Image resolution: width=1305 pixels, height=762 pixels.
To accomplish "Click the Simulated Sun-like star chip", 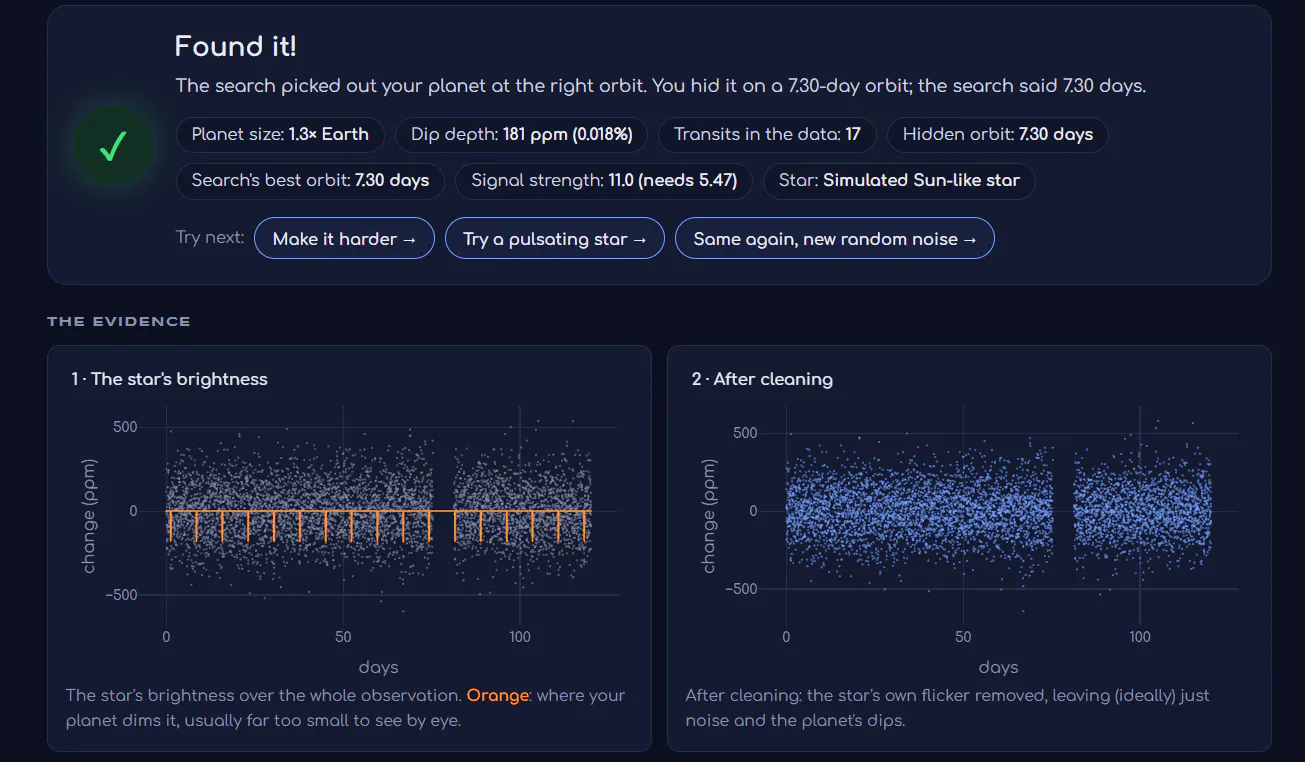I will (899, 181).
